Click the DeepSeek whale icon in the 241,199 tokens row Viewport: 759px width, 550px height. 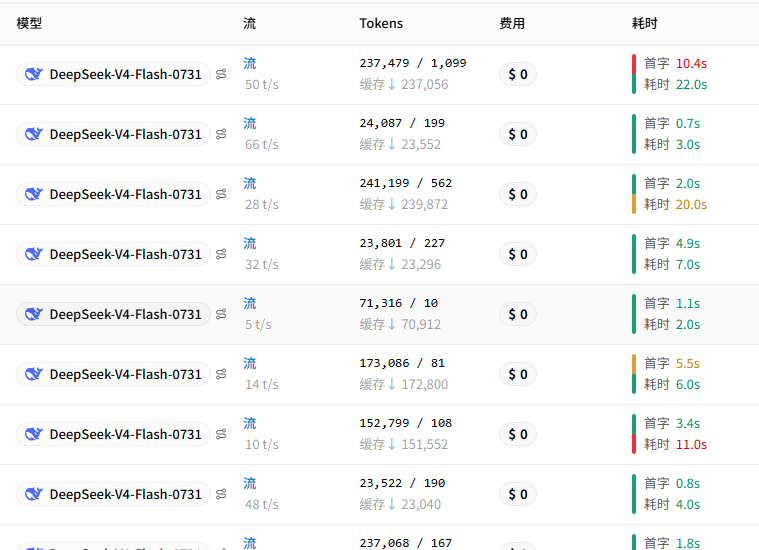pyautogui.click(x=34, y=194)
